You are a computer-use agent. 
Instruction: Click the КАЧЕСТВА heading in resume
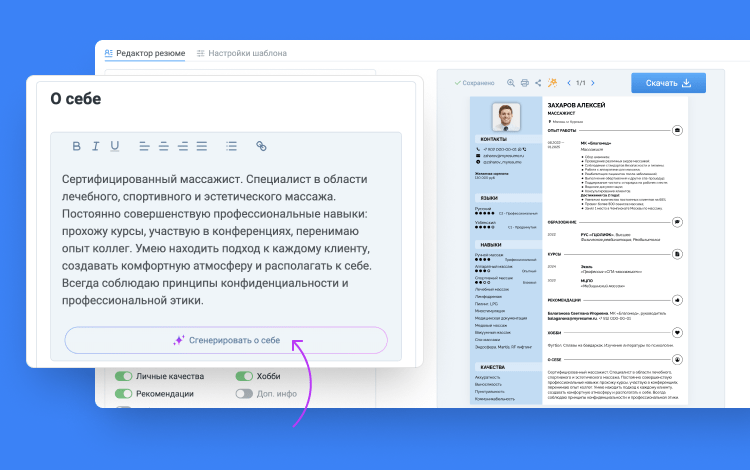(x=492, y=367)
